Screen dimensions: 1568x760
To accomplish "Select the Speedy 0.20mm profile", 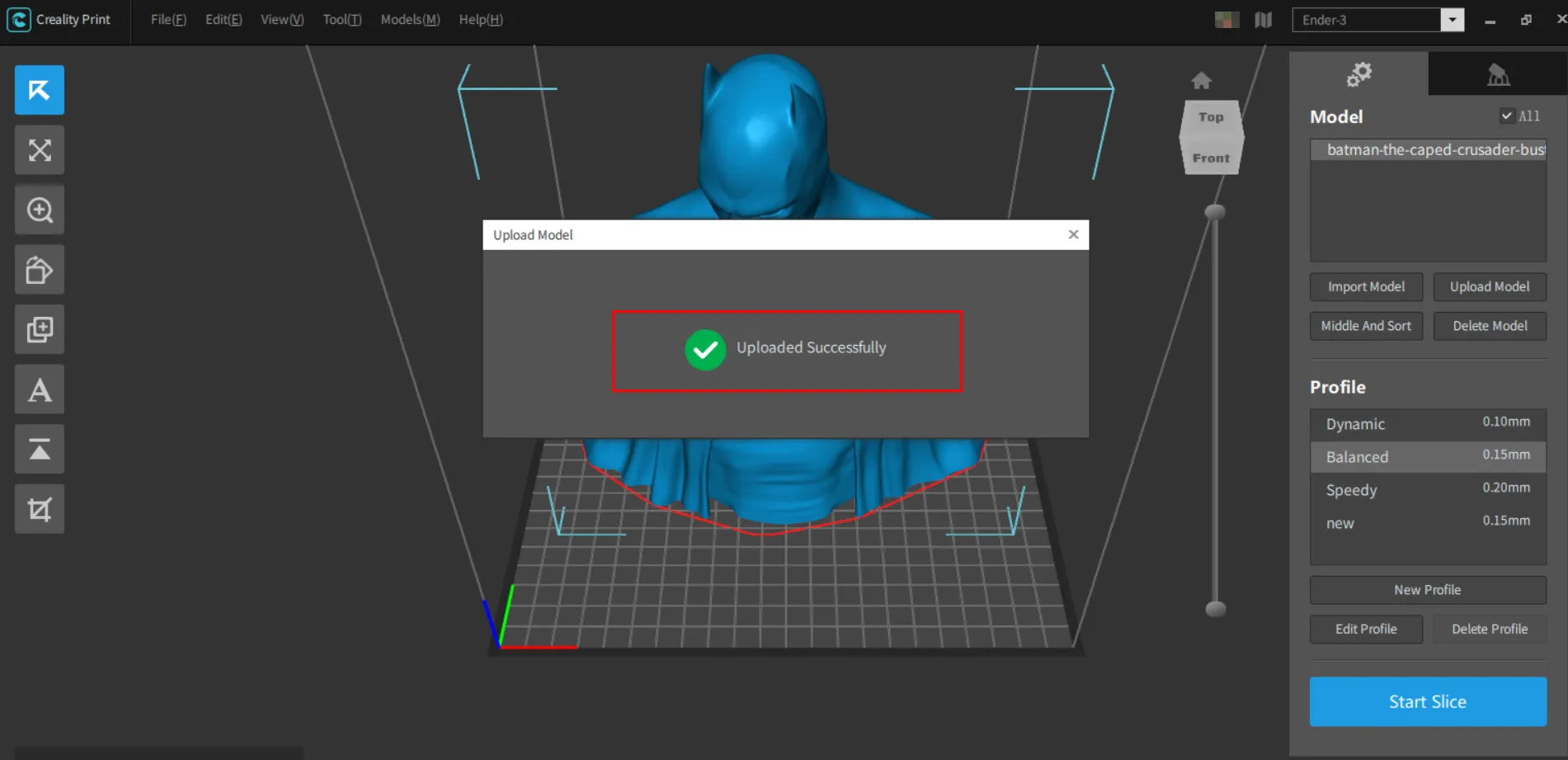I will click(1429, 489).
